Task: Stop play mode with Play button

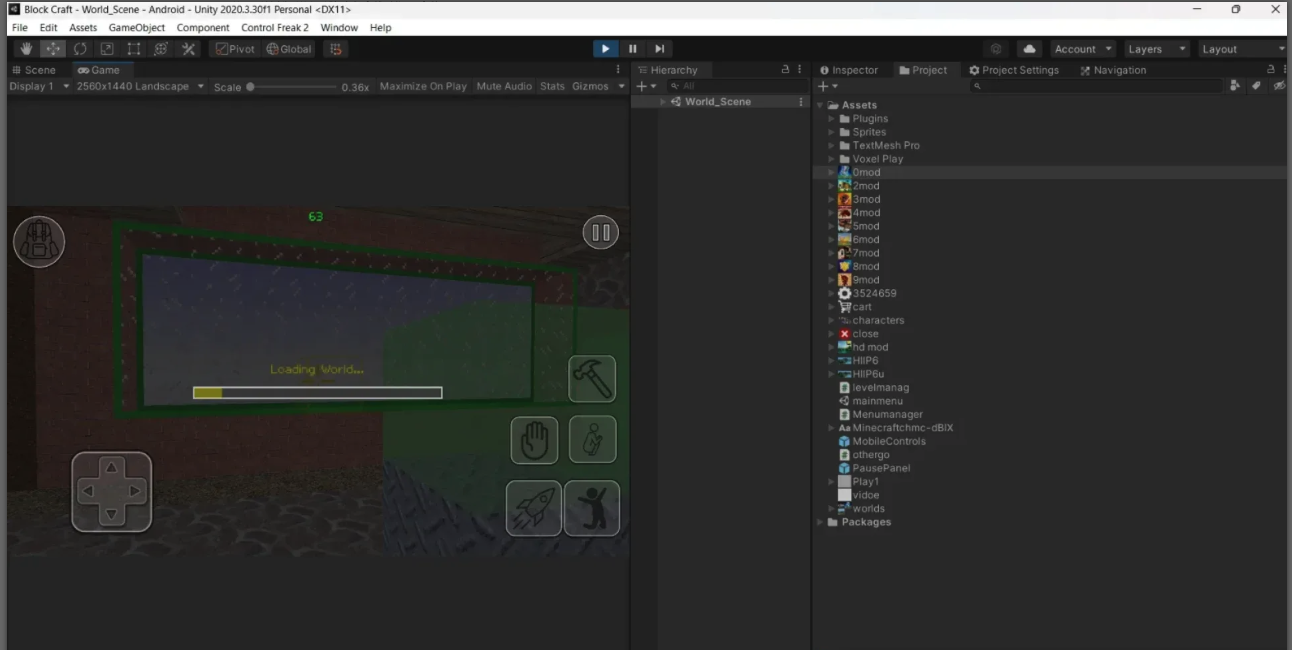Action: 605,49
